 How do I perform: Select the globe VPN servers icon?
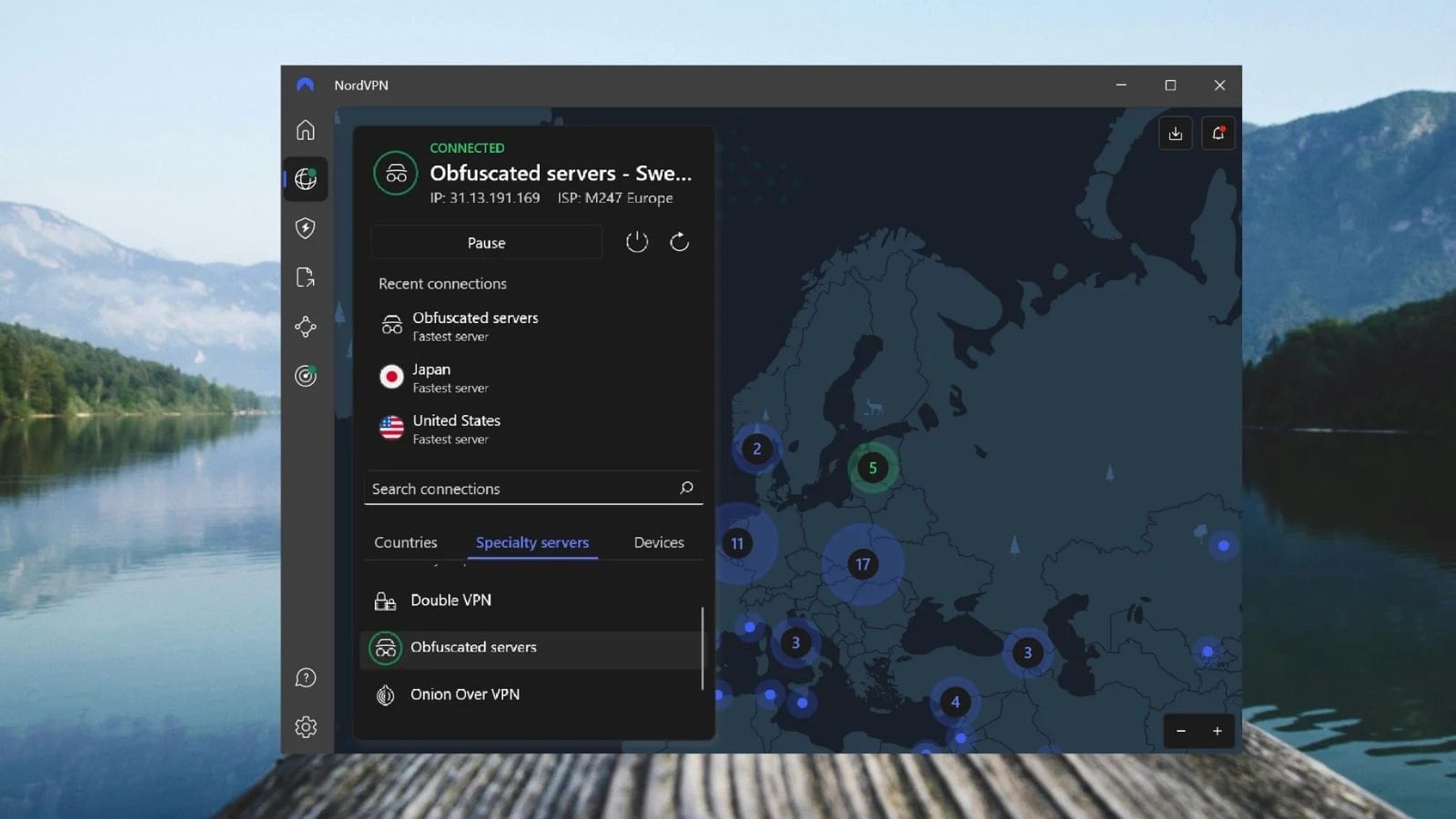305,179
